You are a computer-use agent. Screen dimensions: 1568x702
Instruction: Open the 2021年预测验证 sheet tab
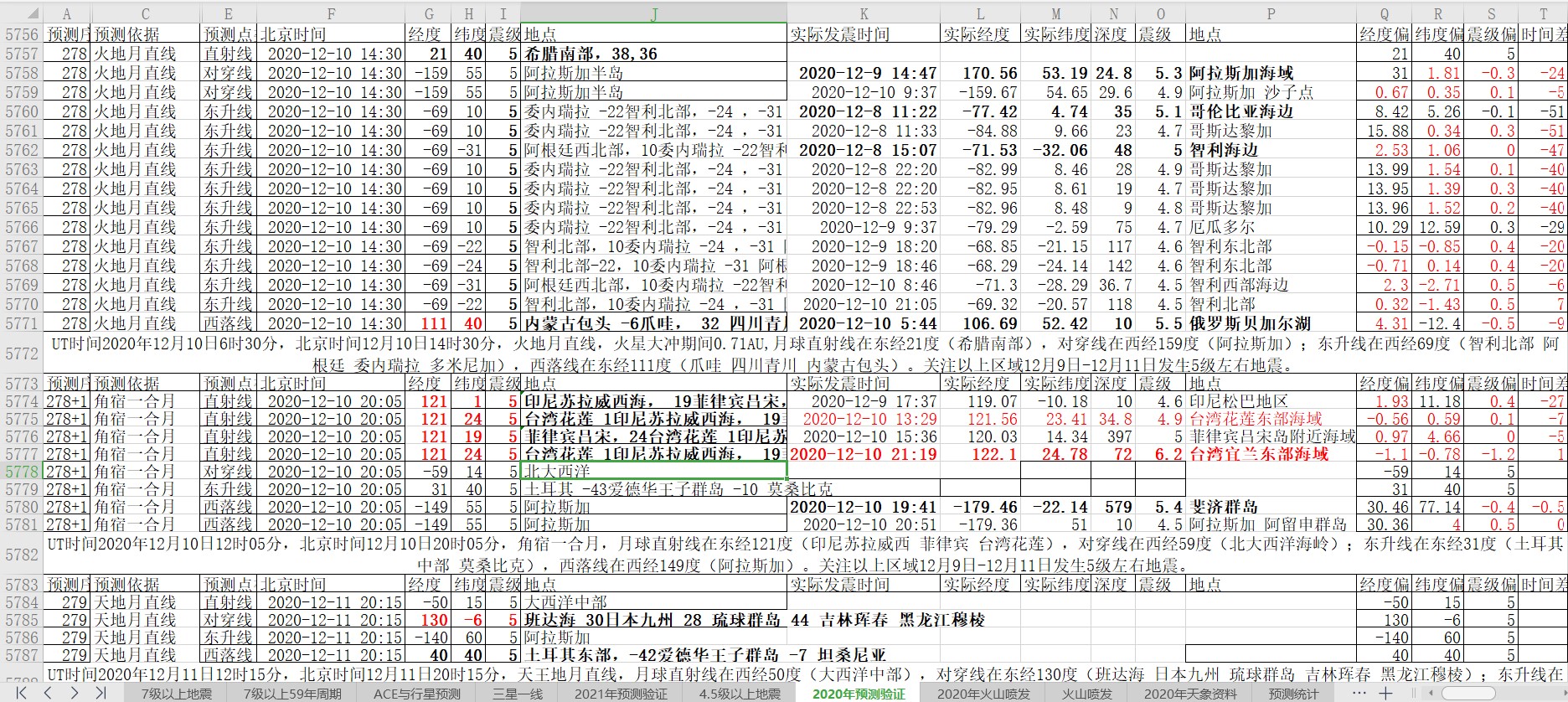pos(621,694)
